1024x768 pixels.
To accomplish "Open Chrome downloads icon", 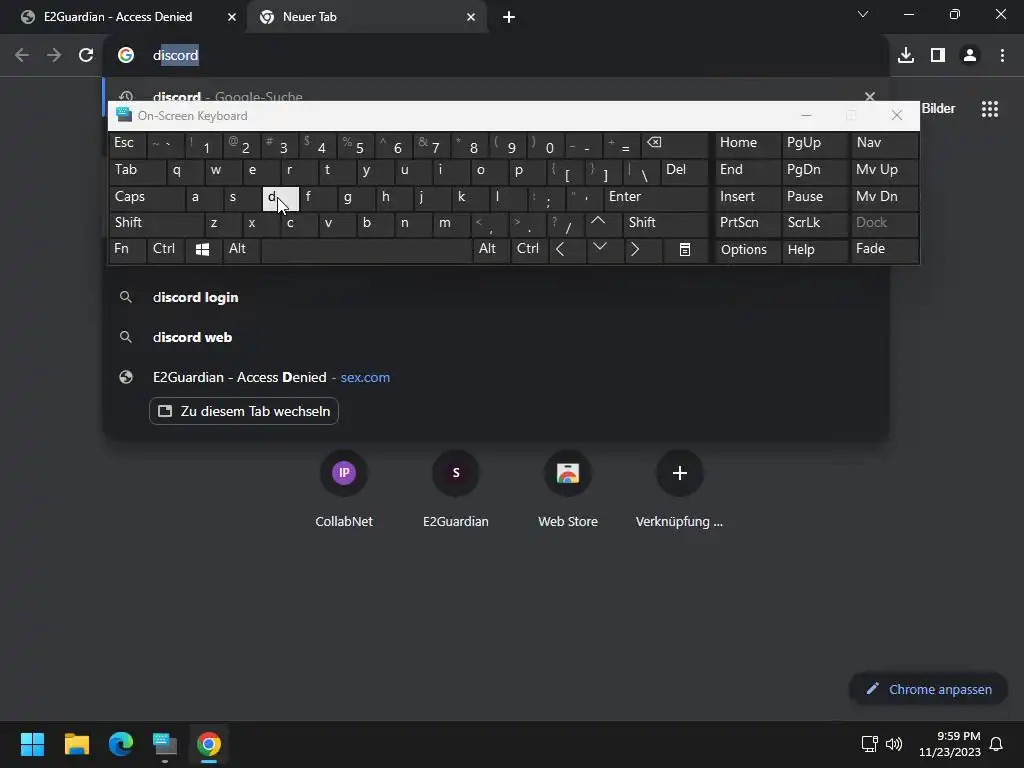I will [906, 56].
